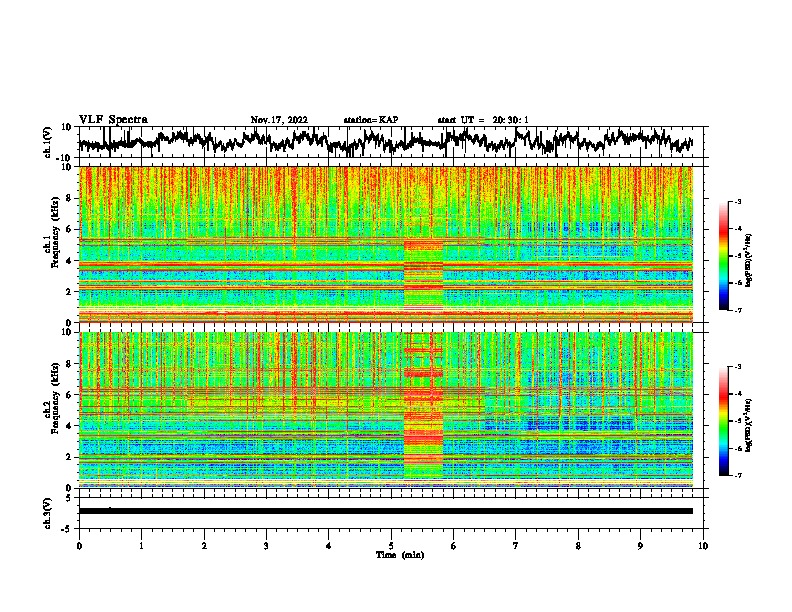
Task: Click the "6" kHz tick on ch.1 frequency axis
Action: pos(69,230)
